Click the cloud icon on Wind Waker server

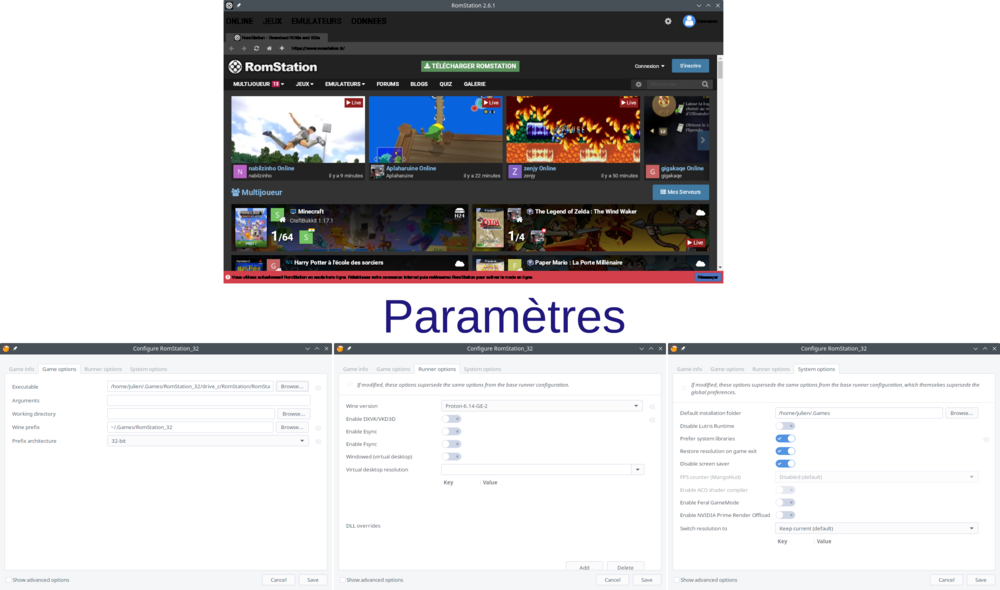(700, 212)
